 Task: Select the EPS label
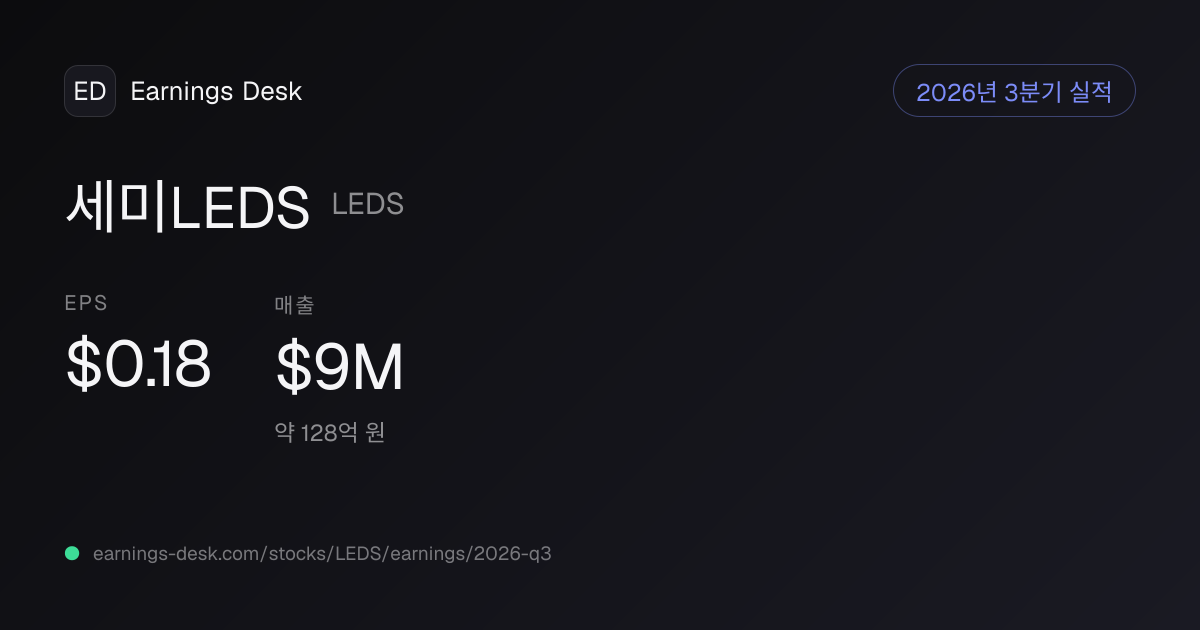(x=86, y=304)
